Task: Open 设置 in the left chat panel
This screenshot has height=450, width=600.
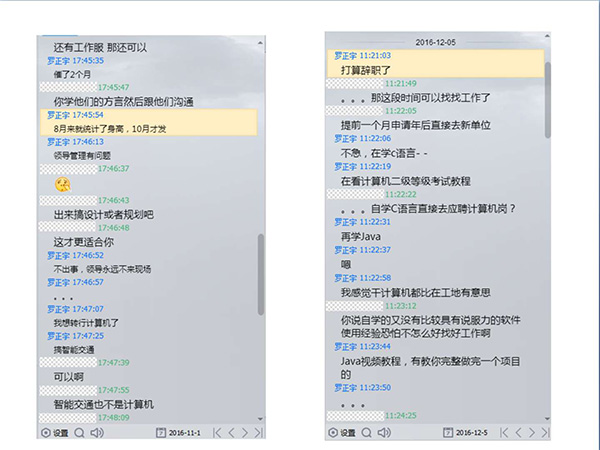Action: (x=55, y=433)
